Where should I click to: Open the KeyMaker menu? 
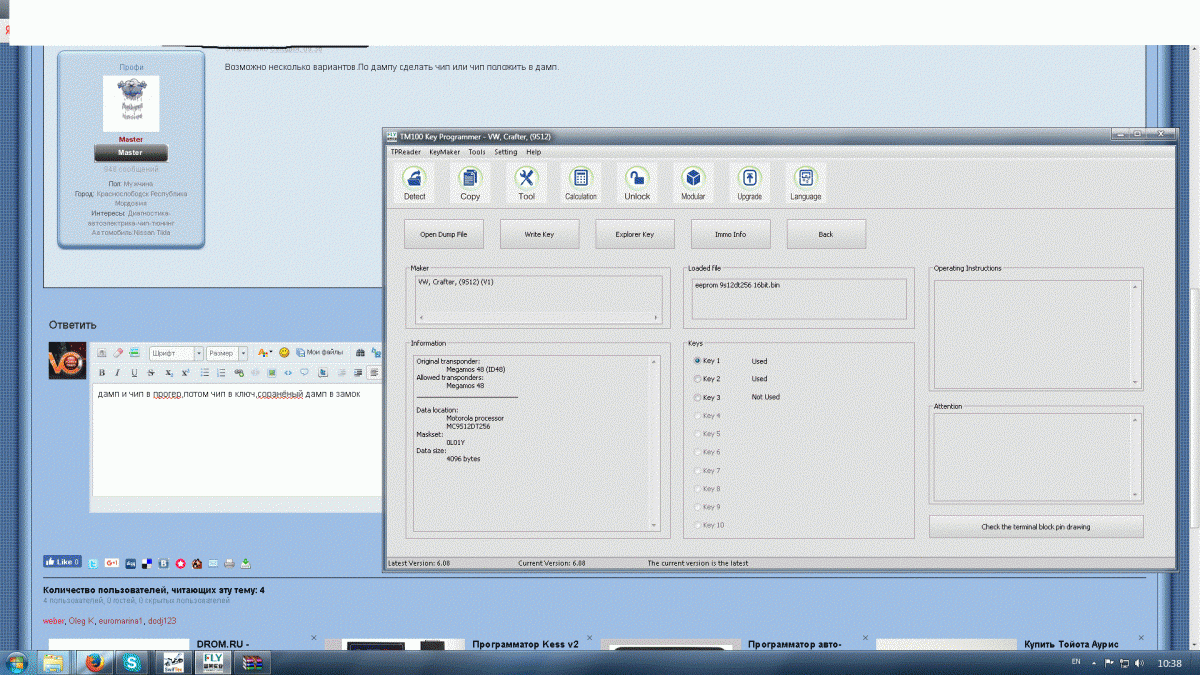pyautogui.click(x=444, y=152)
